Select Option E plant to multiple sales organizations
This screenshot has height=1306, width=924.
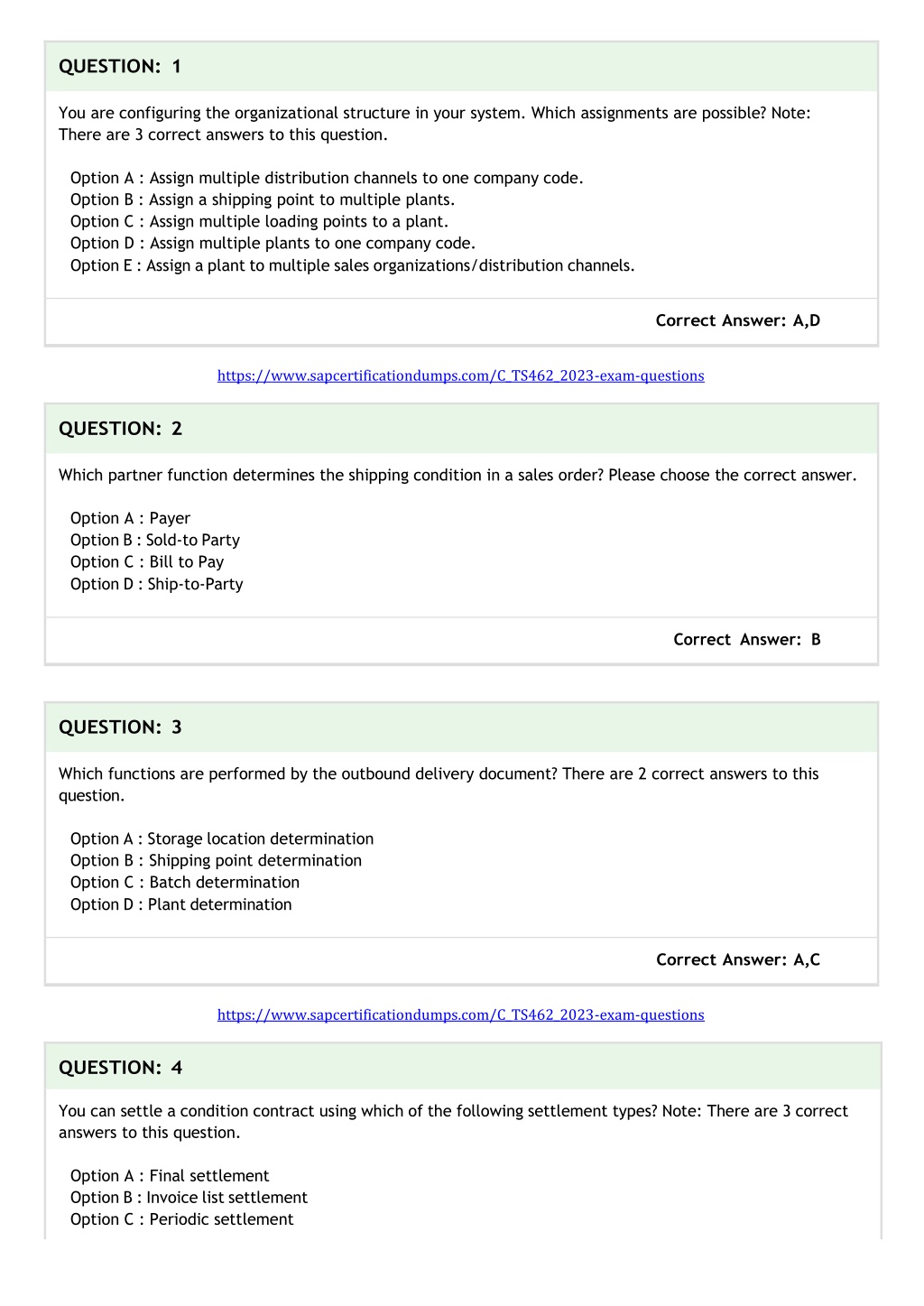353,265
